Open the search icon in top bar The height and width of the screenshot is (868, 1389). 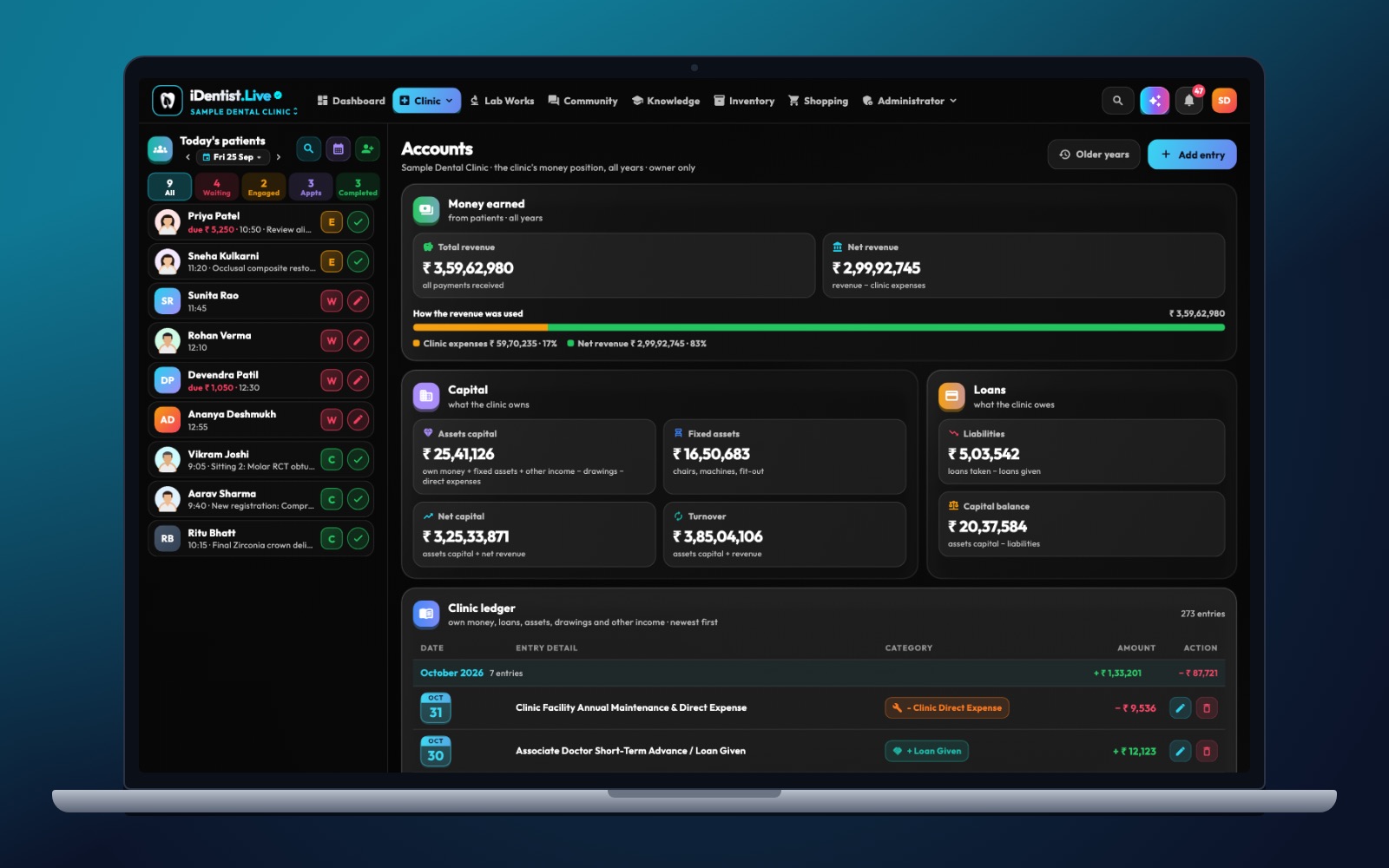pos(1117,101)
